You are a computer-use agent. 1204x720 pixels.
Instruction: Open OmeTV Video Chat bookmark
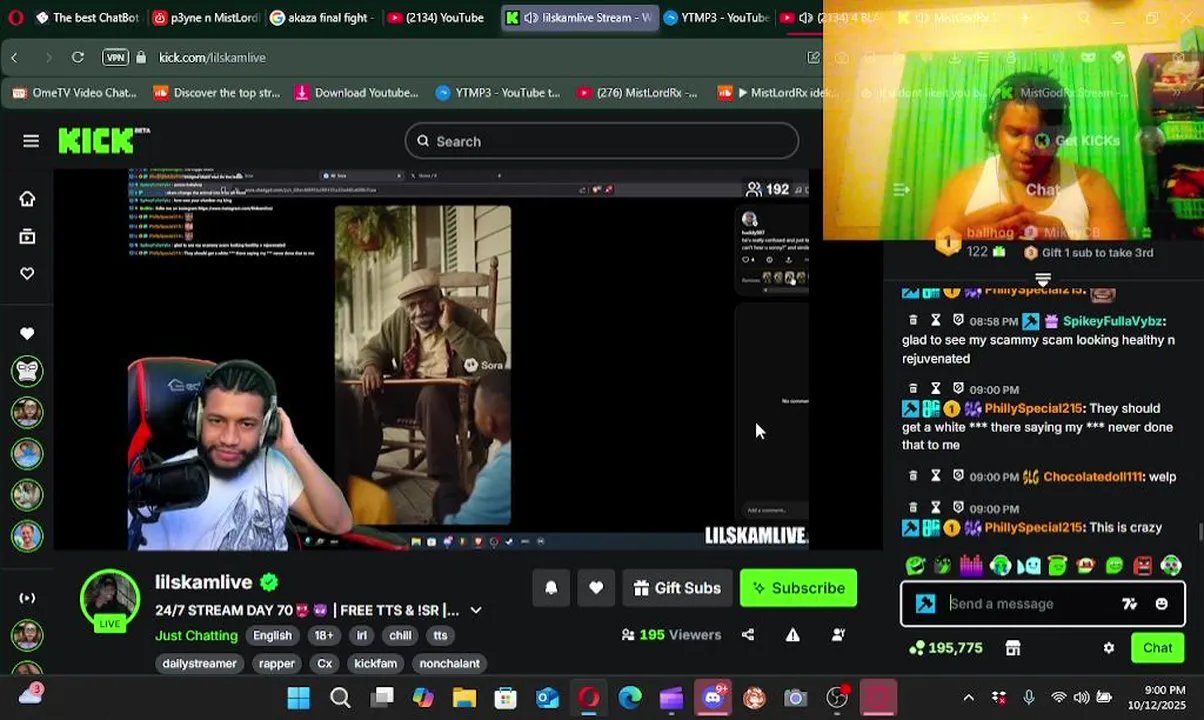pos(74,93)
